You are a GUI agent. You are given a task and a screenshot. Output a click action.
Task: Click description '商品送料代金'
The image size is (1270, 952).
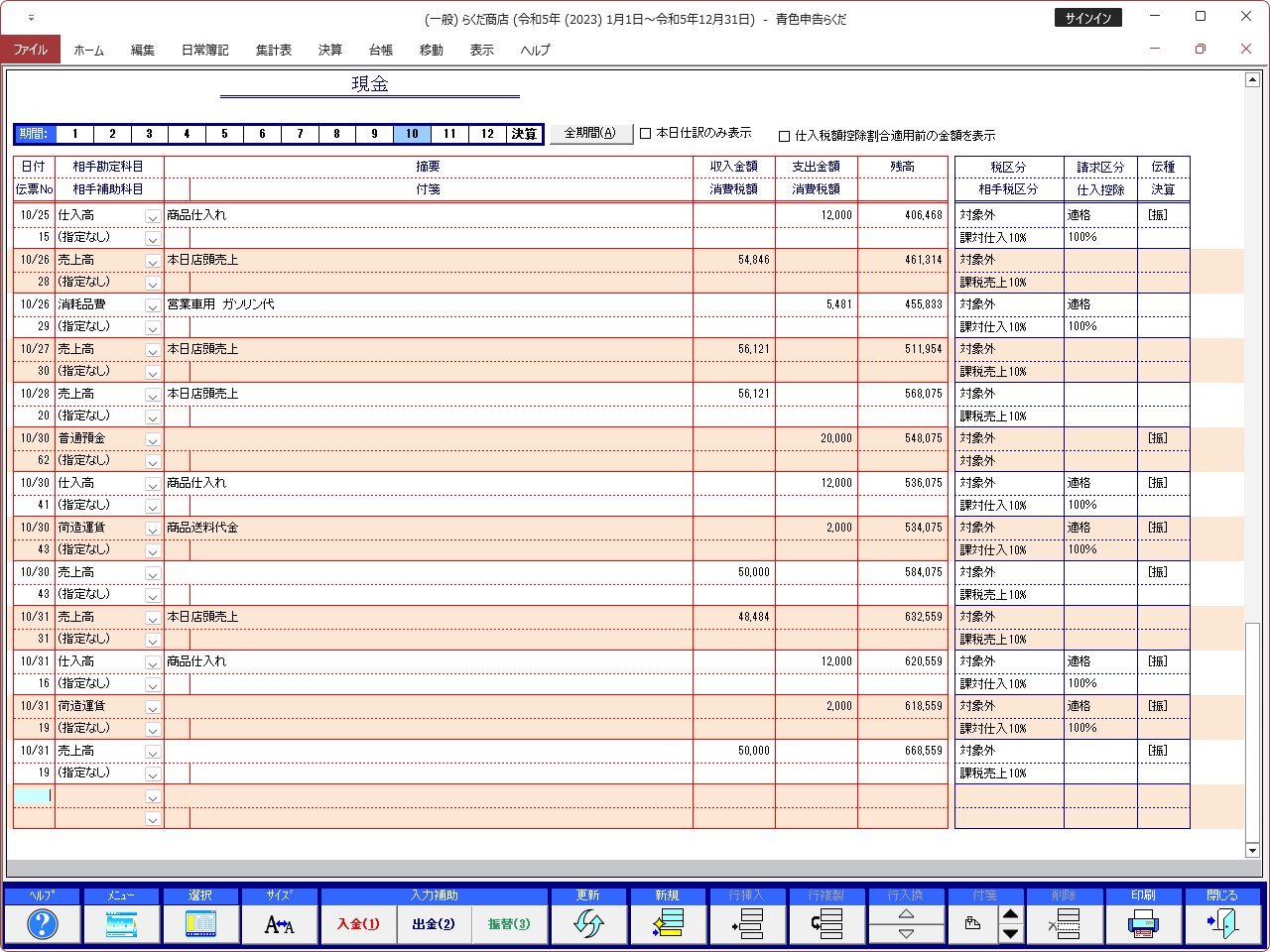click(202, 528)
